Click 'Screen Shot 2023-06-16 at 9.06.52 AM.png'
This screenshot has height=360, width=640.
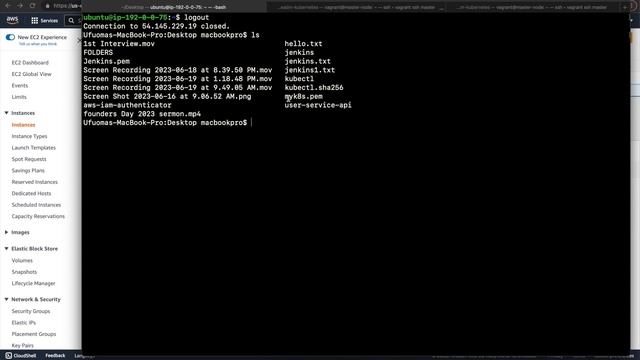coord(167,96)
